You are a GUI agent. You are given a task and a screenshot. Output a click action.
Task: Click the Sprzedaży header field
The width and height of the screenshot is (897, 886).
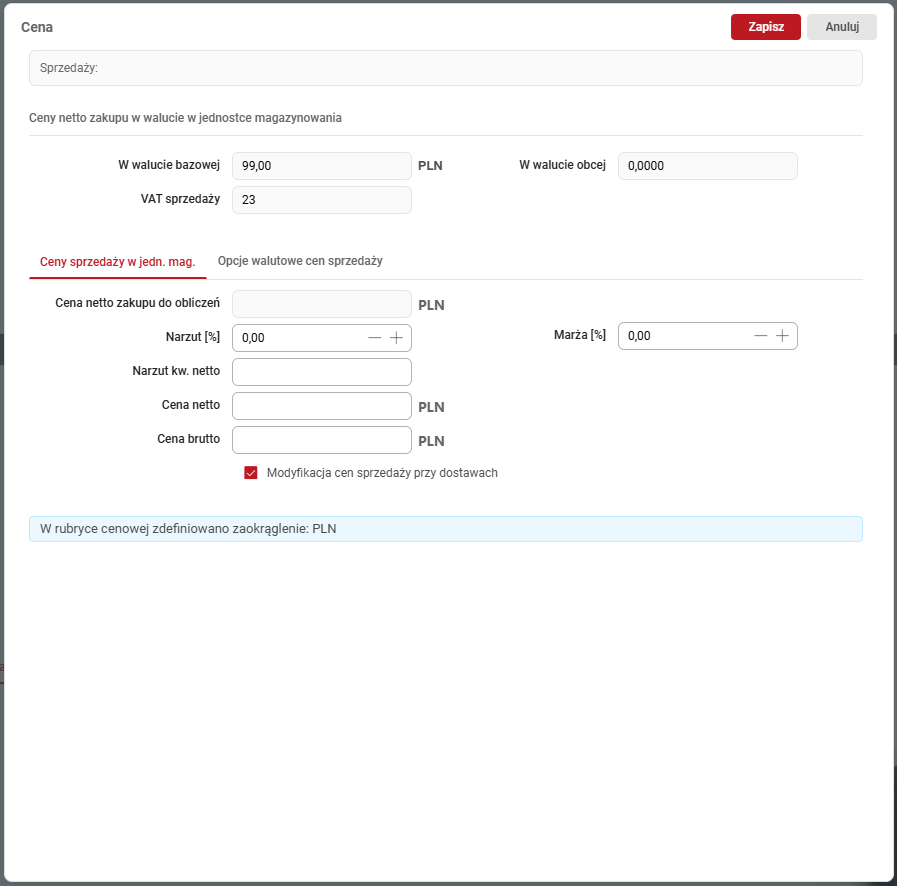tap(445, 68)
